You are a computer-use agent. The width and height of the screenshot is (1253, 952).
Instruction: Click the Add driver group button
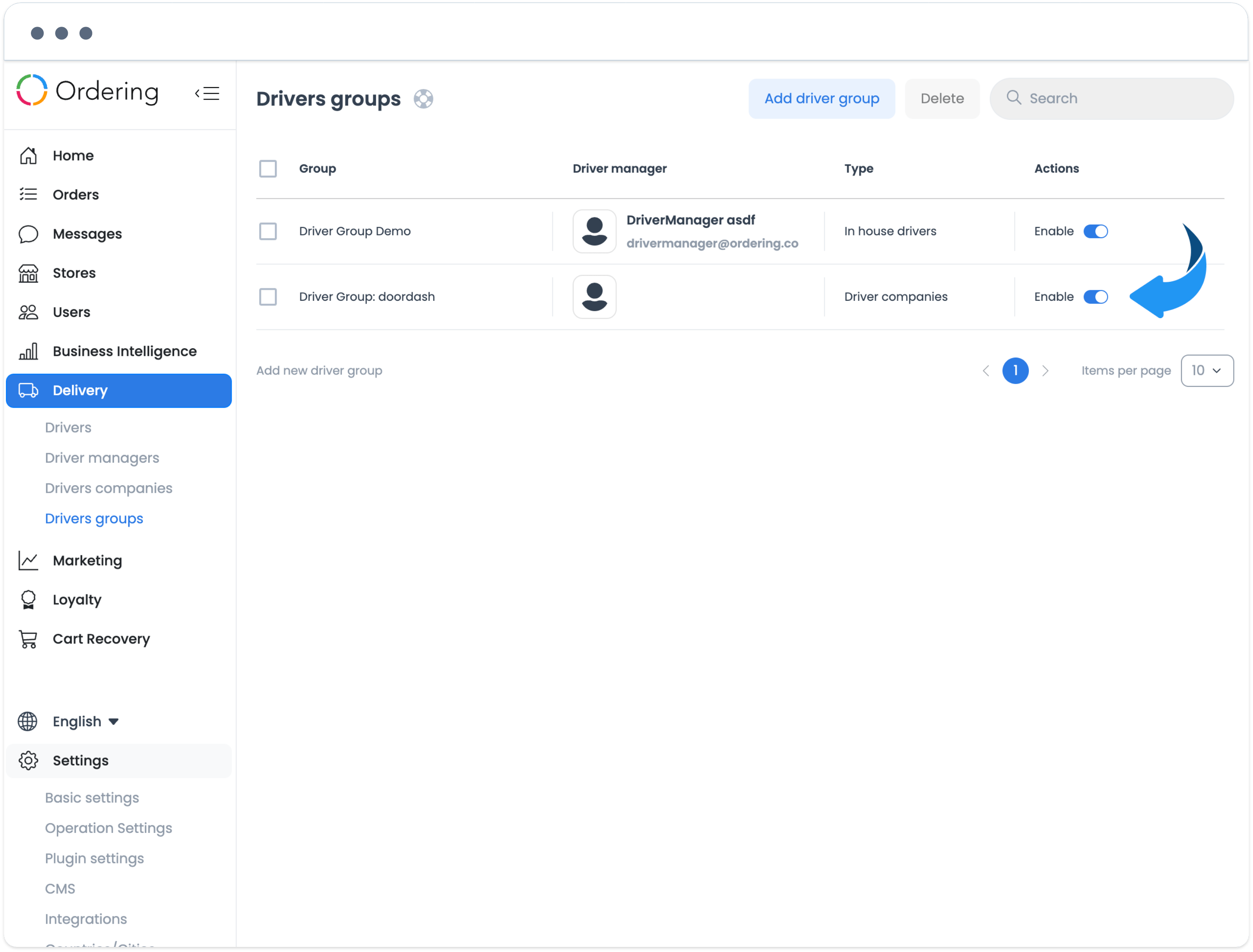click(821, 99)
